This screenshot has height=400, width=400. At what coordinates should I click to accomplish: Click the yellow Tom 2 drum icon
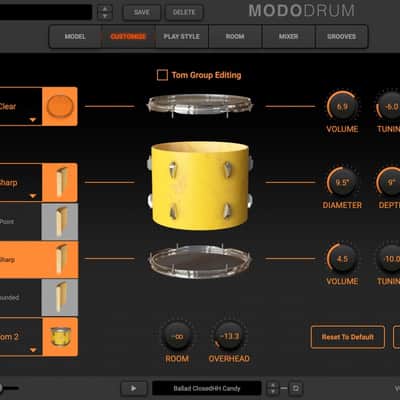point(60,337)
